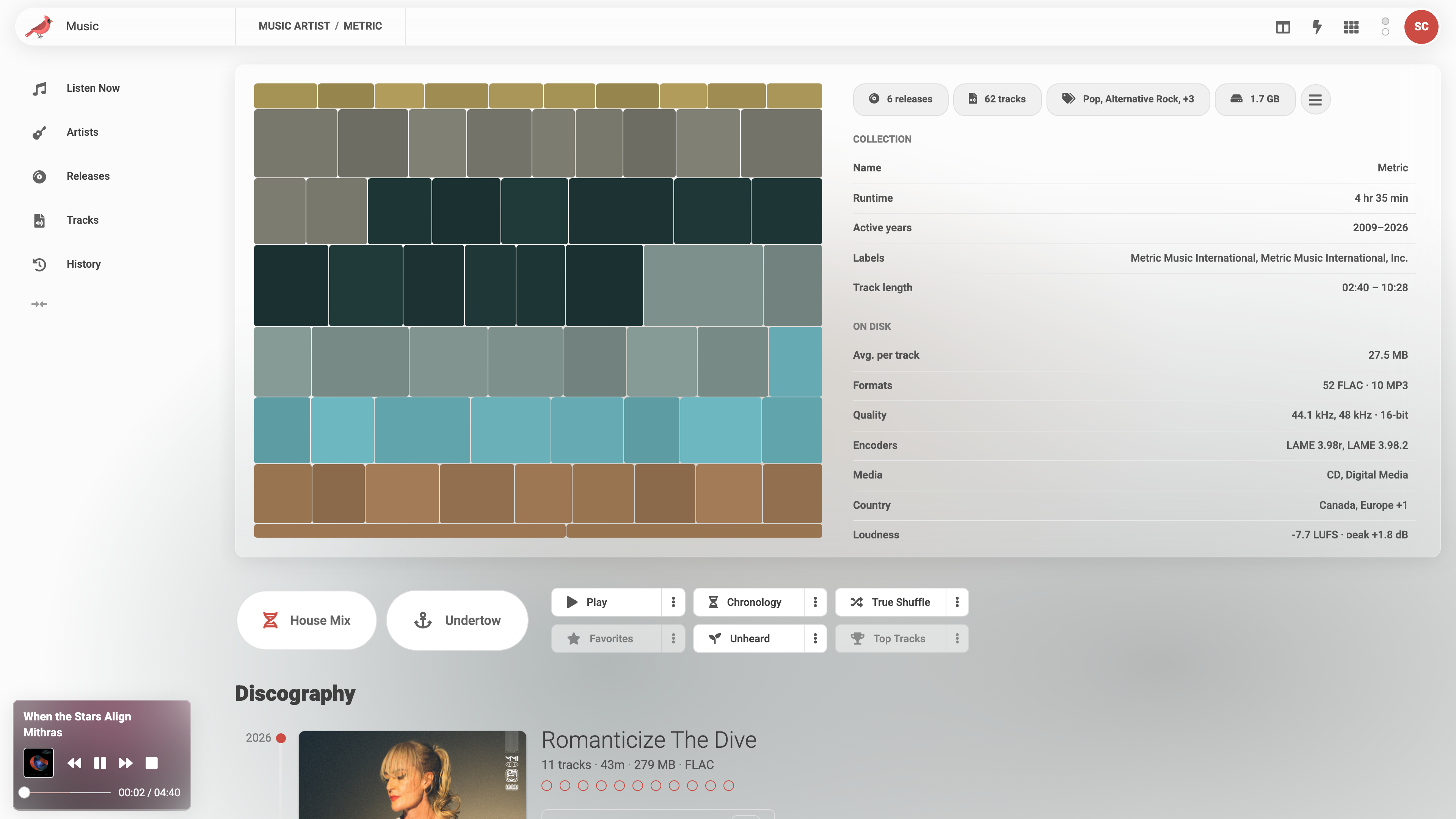Click the clock History icon
This screenshot has width=1456, height=819.
pyautogui.click(x=39, y=264)
